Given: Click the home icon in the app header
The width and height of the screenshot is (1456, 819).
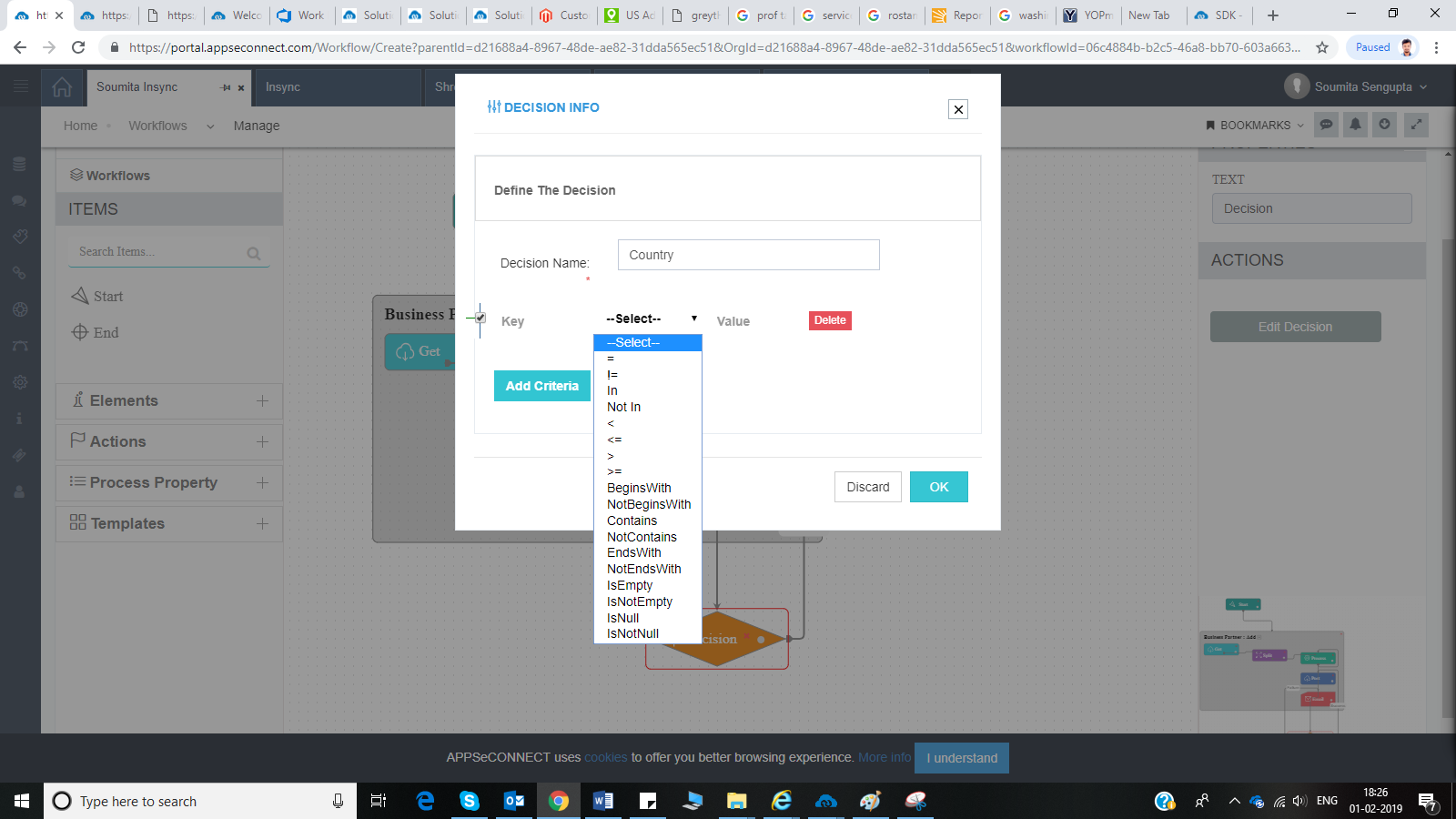Looking at the screenshot, I should click(62, 87).
